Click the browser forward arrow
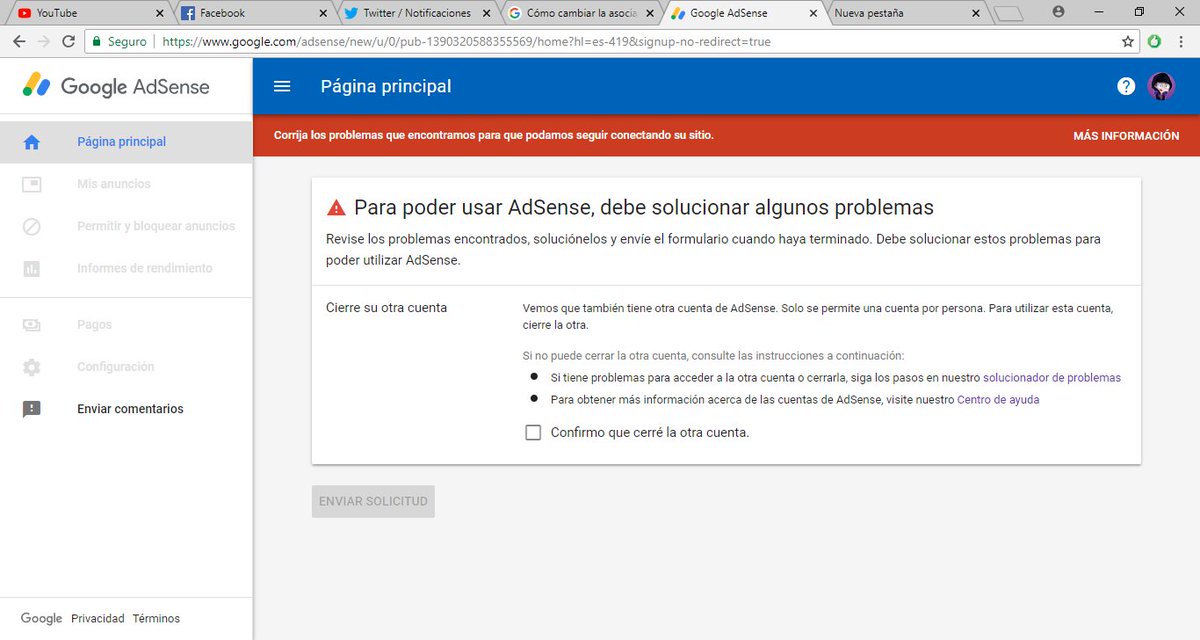1200x640 pixels. [x=44, y=42]
